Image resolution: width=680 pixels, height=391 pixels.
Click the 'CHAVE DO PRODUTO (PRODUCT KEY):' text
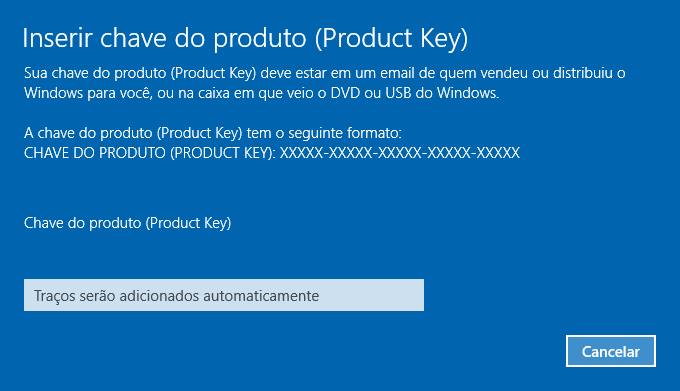150,153
